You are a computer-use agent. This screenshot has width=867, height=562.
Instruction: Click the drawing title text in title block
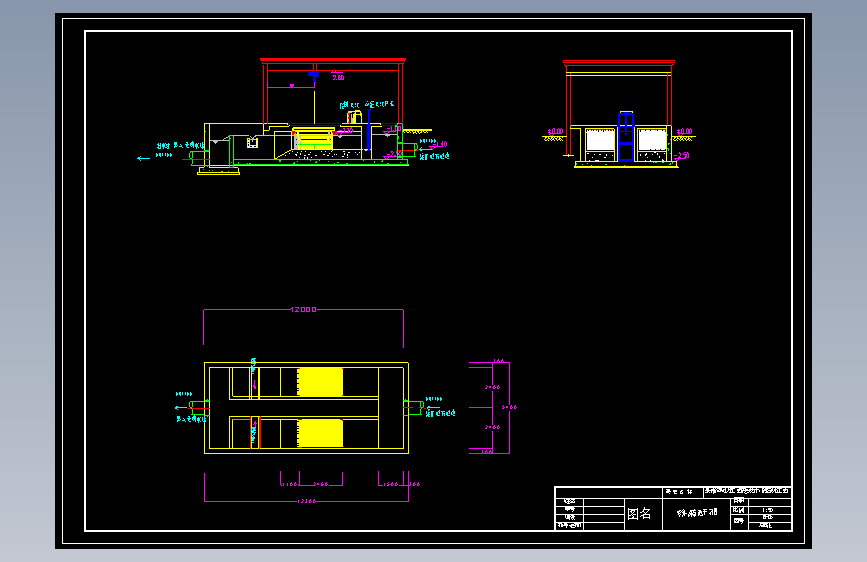(697, 513)
